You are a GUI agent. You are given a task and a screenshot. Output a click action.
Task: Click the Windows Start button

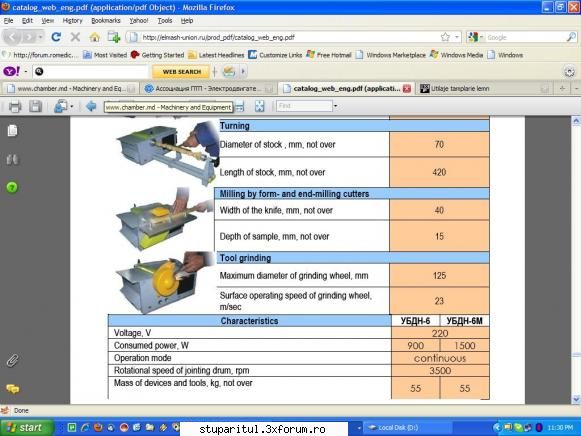click(26, 427)
